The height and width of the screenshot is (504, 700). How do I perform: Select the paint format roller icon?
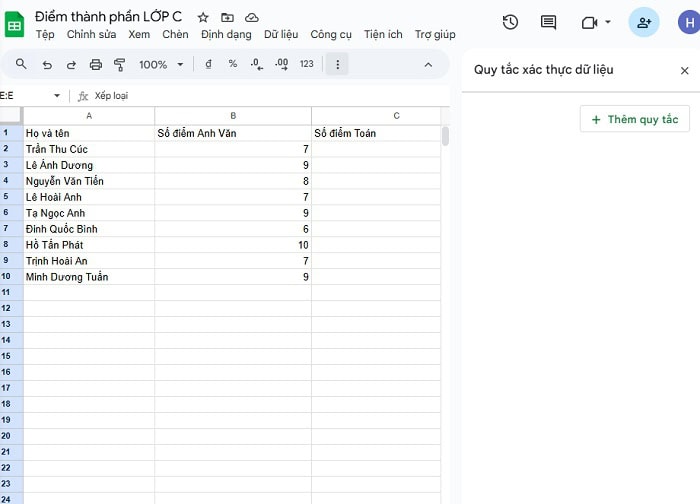click(x=120, y=64)
